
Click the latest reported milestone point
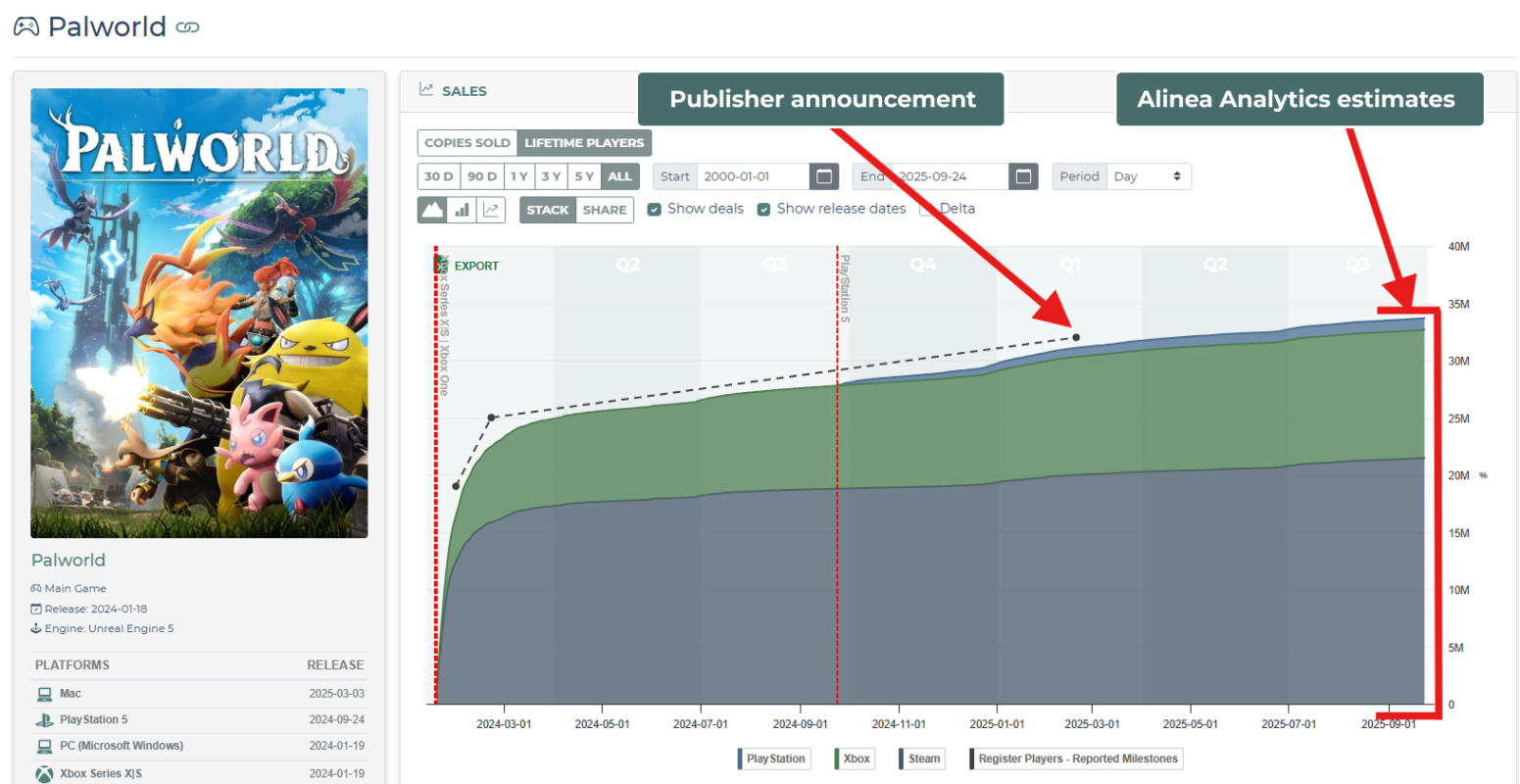click(1076, 337)
